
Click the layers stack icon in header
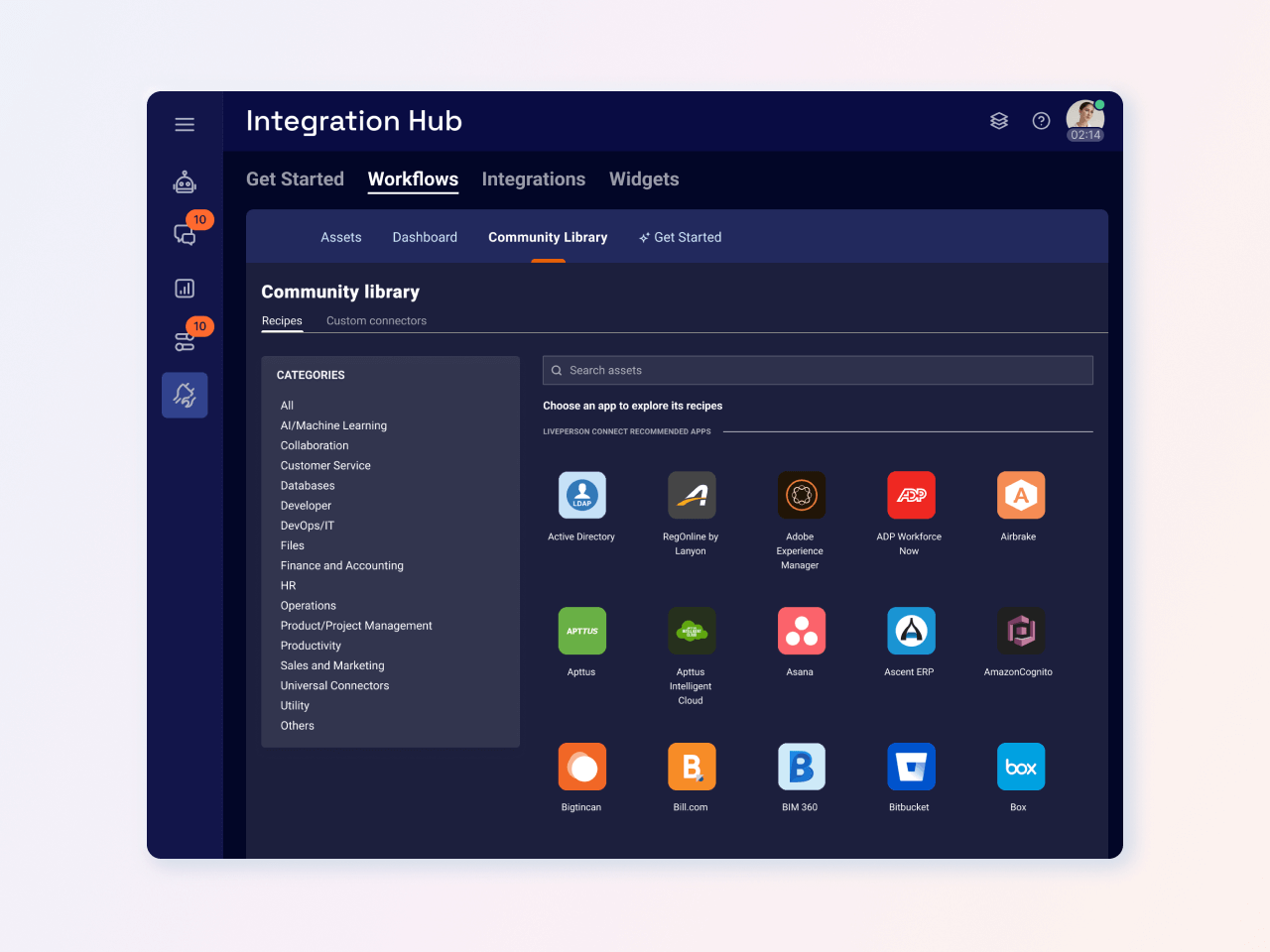point(999,121)
